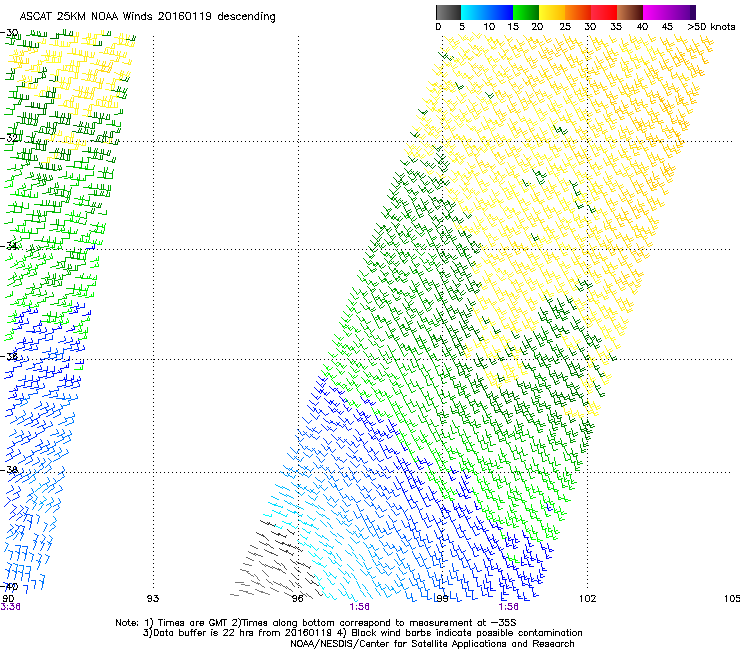740x650 pixels.
Task: Select the orange 25-30 knots legend swatch
Action: tap(578, 12)
